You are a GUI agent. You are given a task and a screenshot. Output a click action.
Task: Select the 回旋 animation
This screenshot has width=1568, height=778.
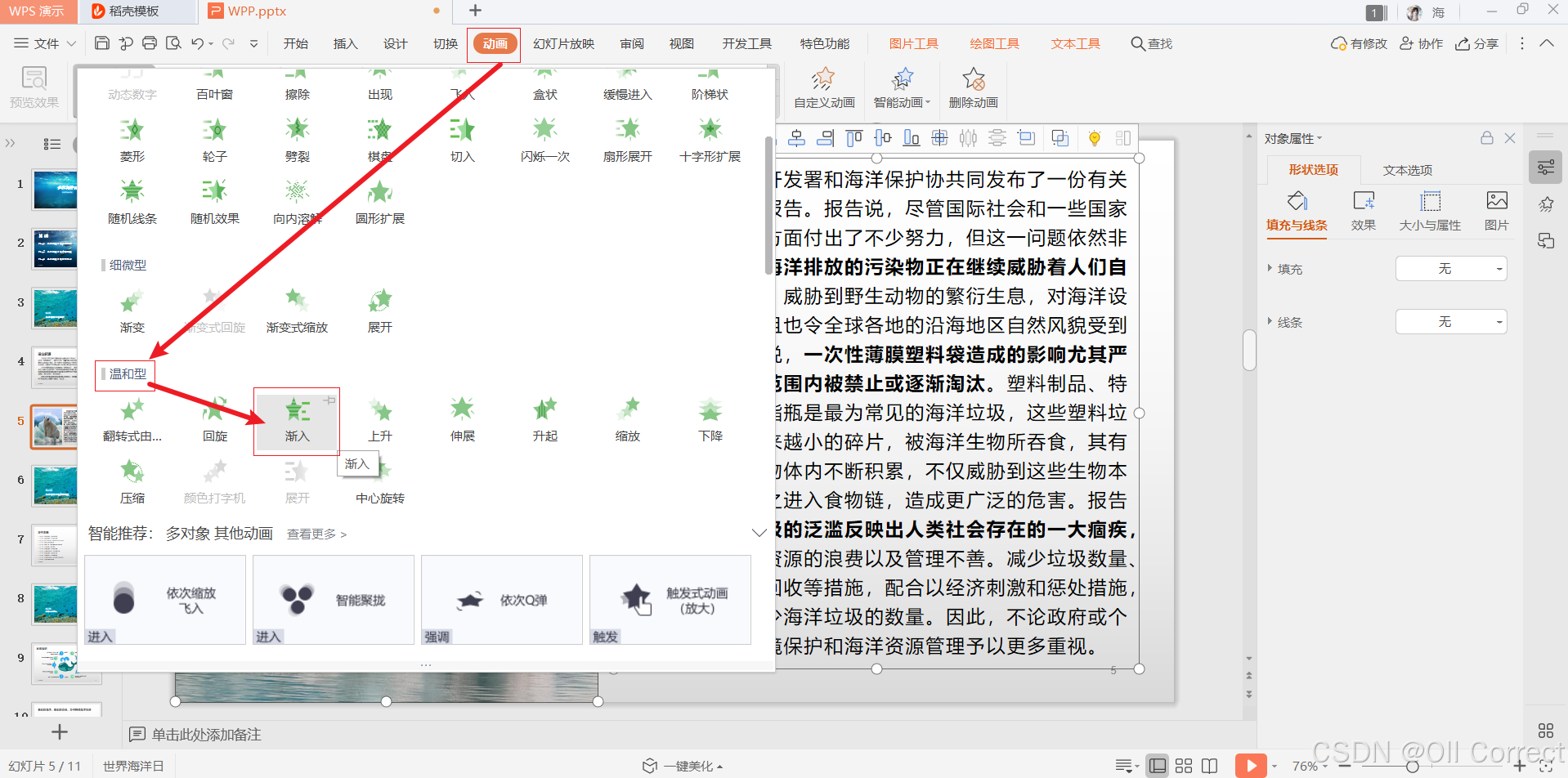click(214, 419)
